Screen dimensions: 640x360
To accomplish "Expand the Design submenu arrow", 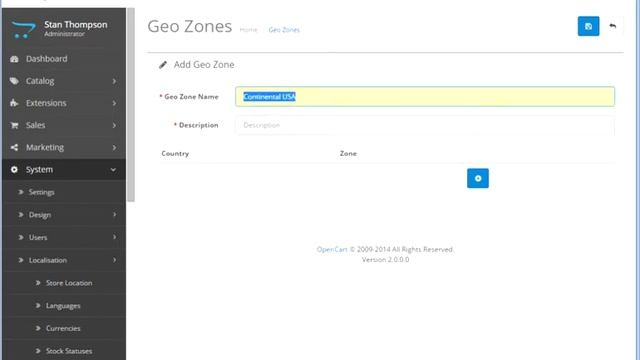I will click(x=114, y=214).
